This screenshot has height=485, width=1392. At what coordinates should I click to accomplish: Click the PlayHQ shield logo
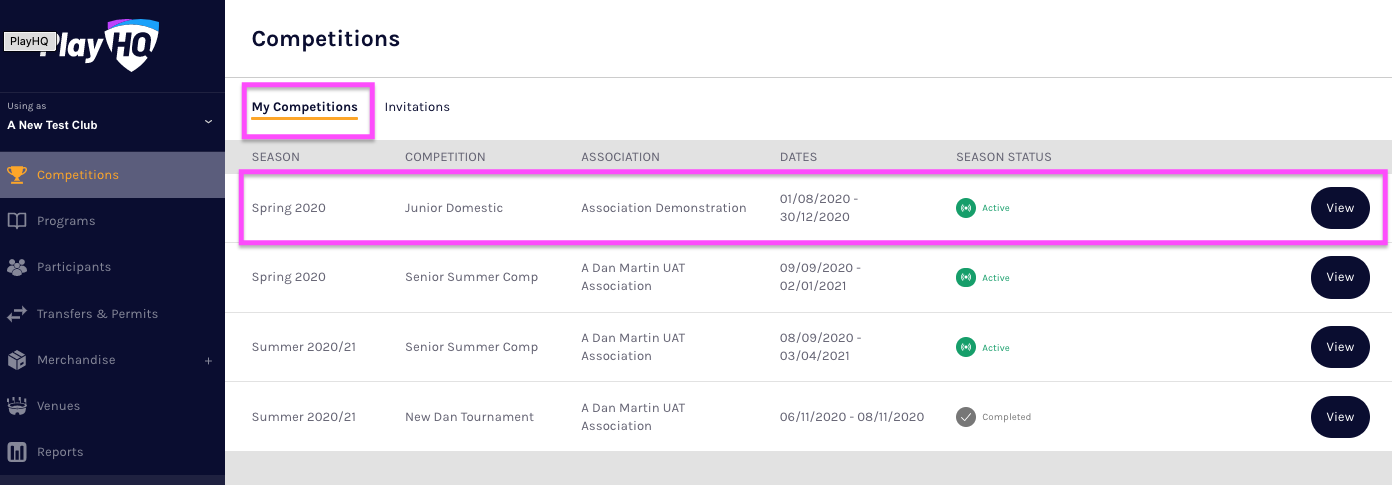[134, 45]
